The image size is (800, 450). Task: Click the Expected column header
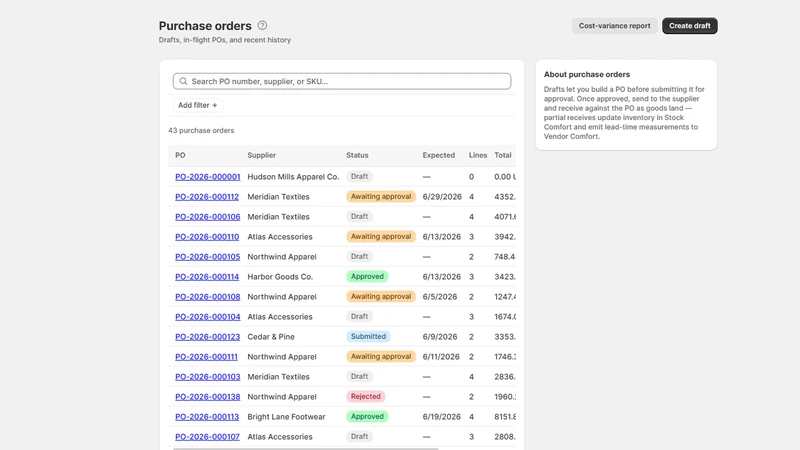439,155
